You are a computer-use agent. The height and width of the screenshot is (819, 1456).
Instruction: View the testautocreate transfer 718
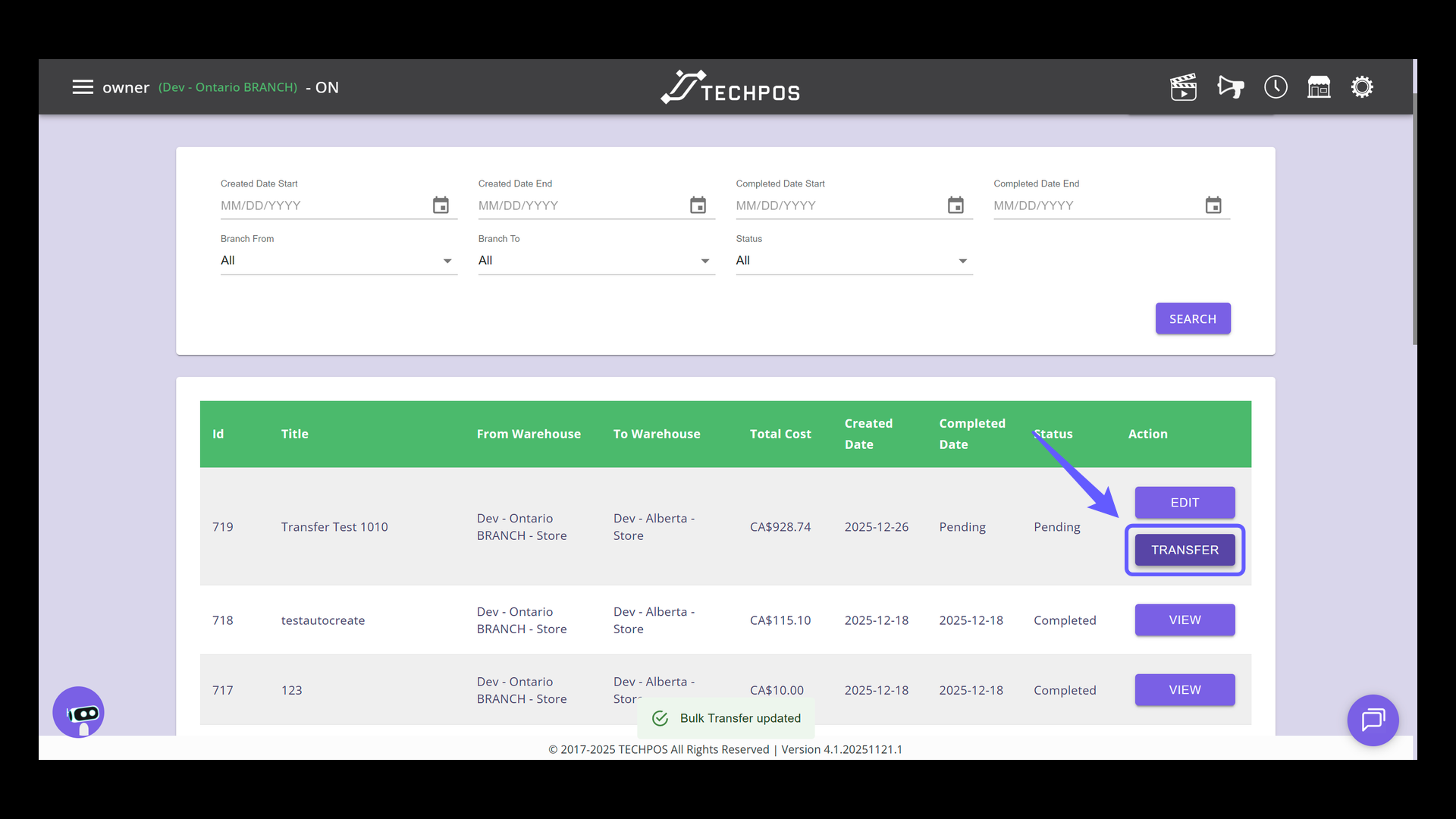(1185, 620)
